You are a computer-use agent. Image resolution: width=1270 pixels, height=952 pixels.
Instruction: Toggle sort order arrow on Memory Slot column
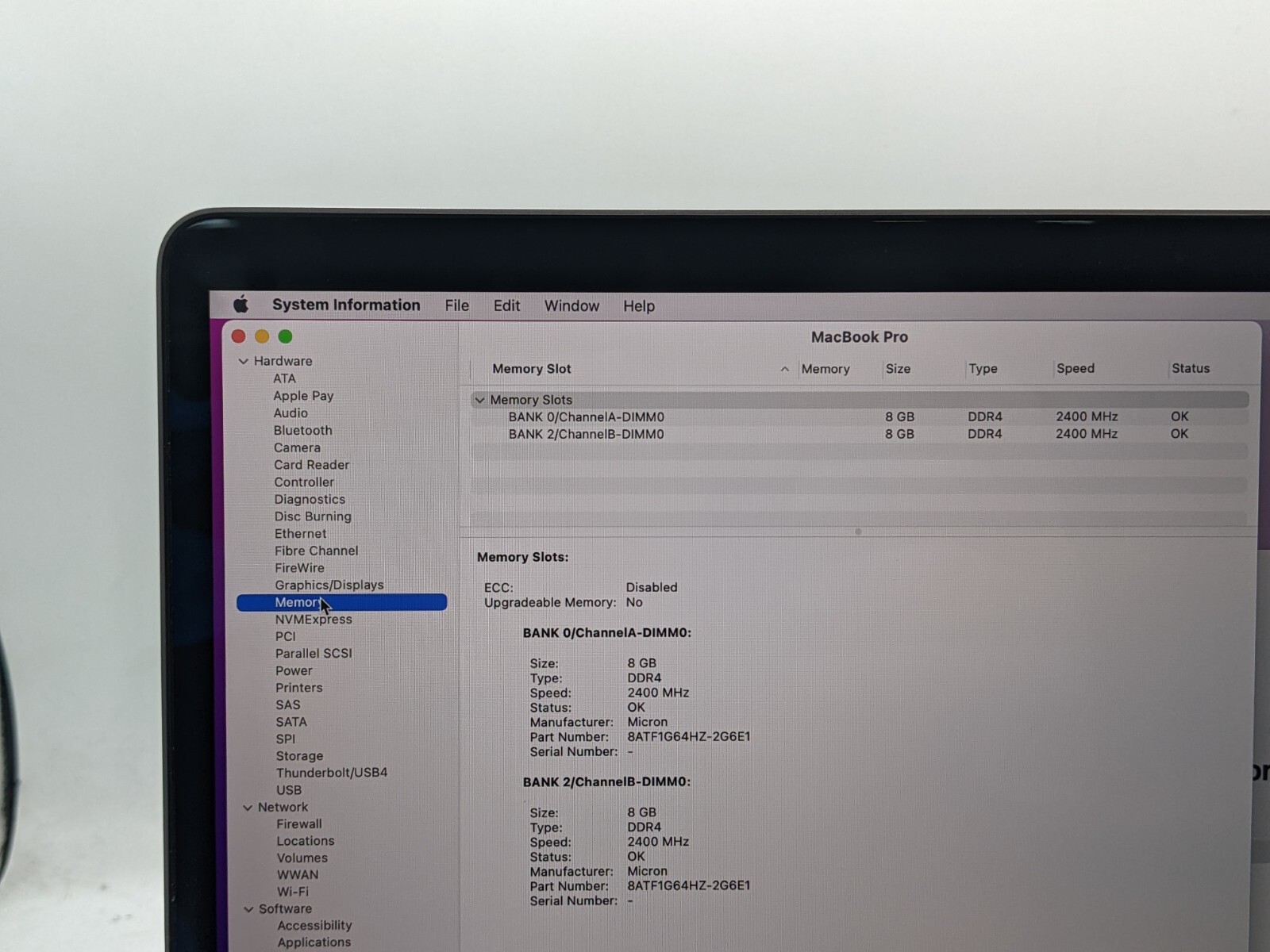pos(784,369)
